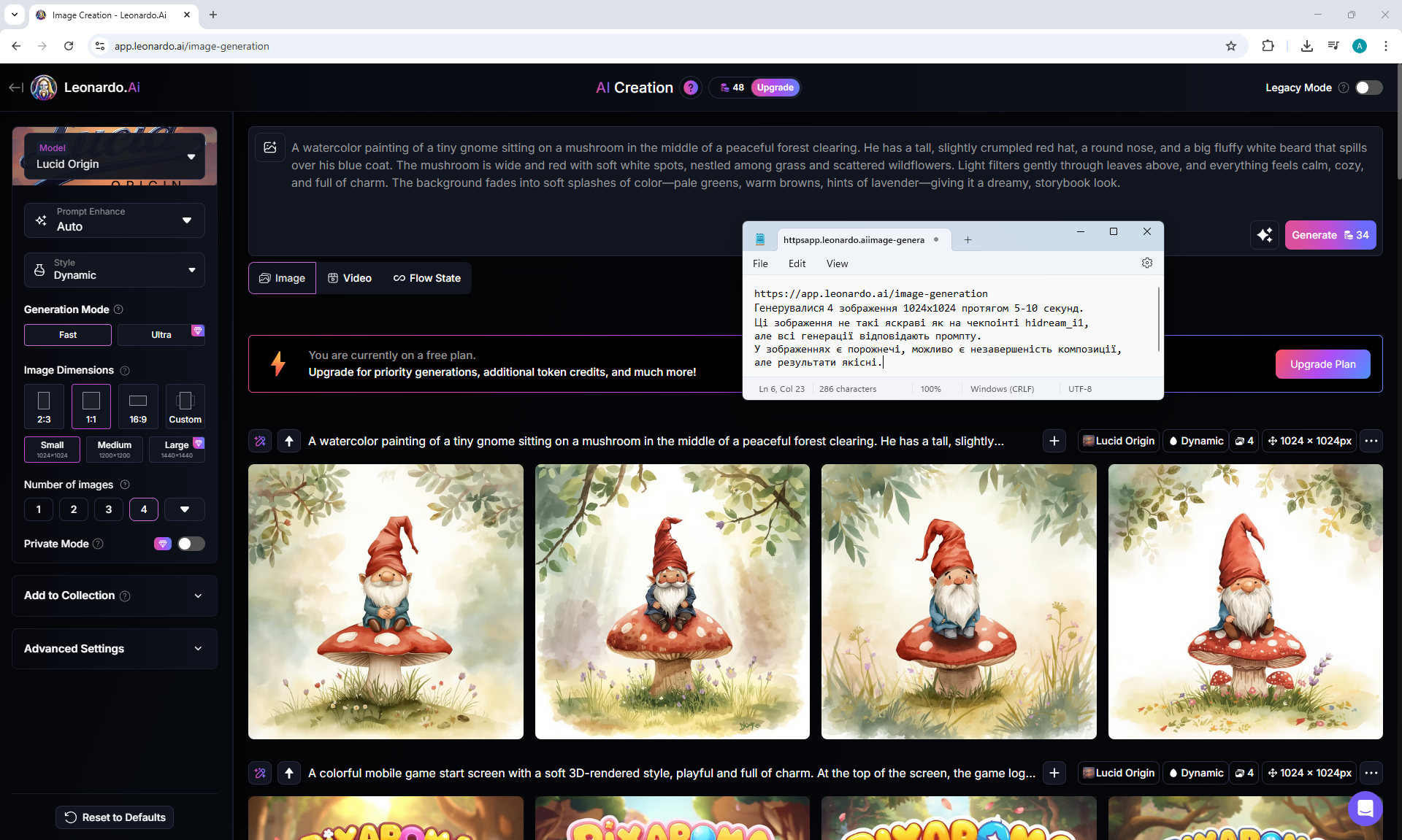Viewport: 1402px width, 840px height.
Task: Toggle Legacy Mode switch
Action: coord(1368,88)
